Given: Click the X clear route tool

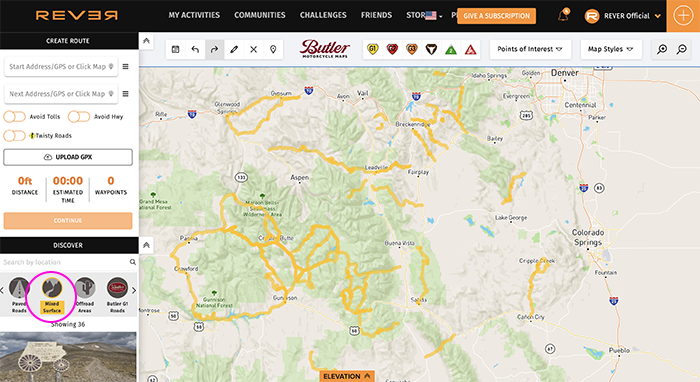Looking at the screenshot, I should (x=254, y=50).
